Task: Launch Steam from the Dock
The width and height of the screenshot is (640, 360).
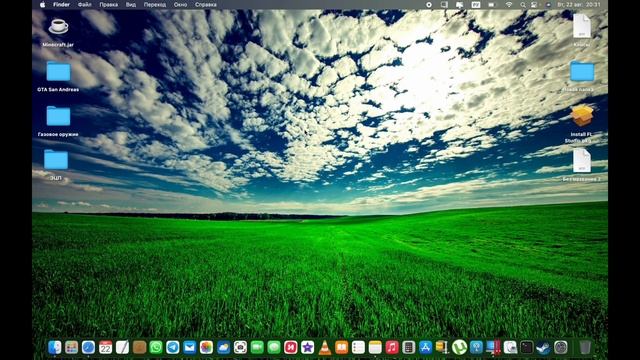Action: pyautogui.click(x=543, y=347)
